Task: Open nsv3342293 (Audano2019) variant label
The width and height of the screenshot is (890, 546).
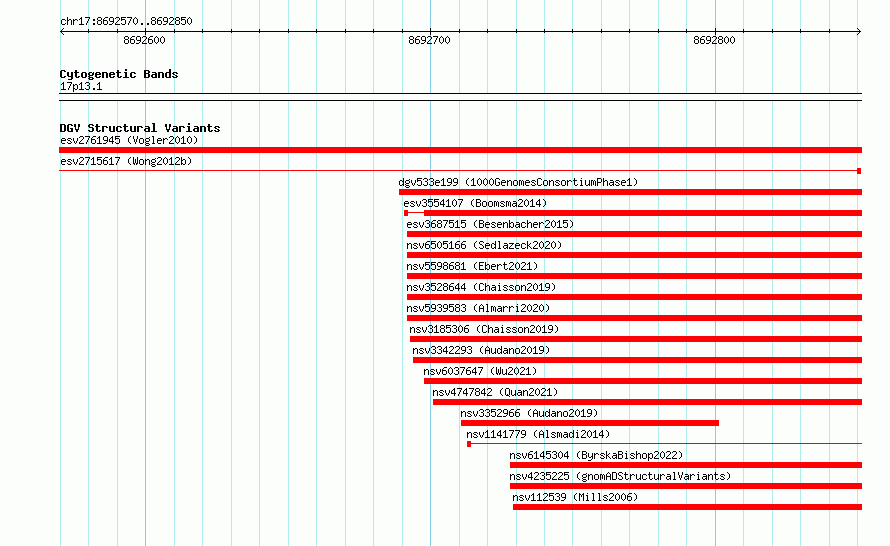Action: (481, 350)
